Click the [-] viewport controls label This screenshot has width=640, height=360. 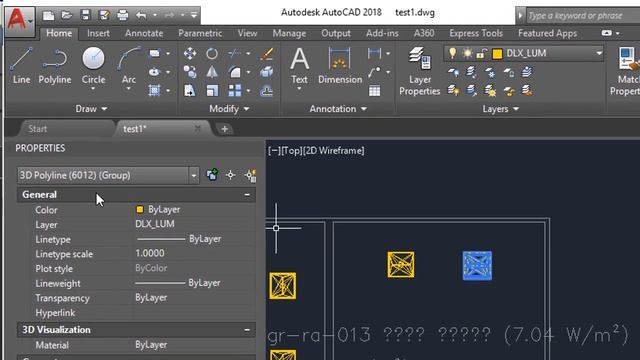[275, 151]
